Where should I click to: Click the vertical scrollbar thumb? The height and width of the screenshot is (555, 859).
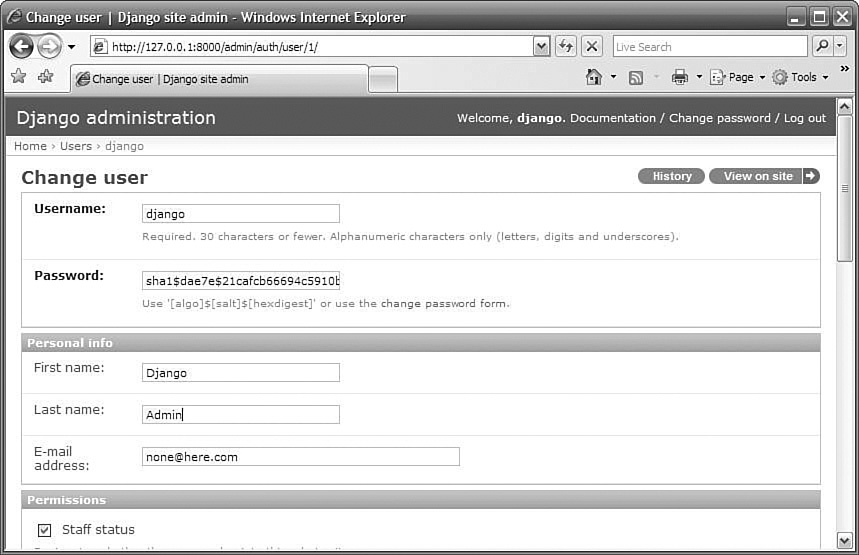coord(844,189)
